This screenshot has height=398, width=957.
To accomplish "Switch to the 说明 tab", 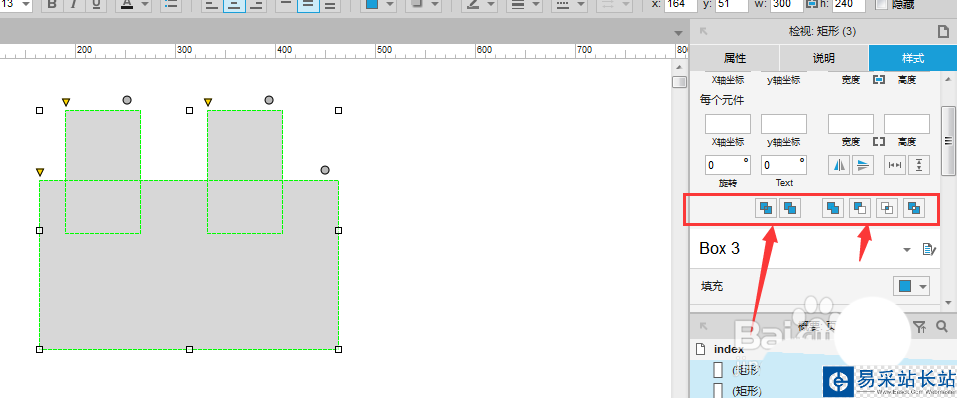I will click(x=824, y=59).
